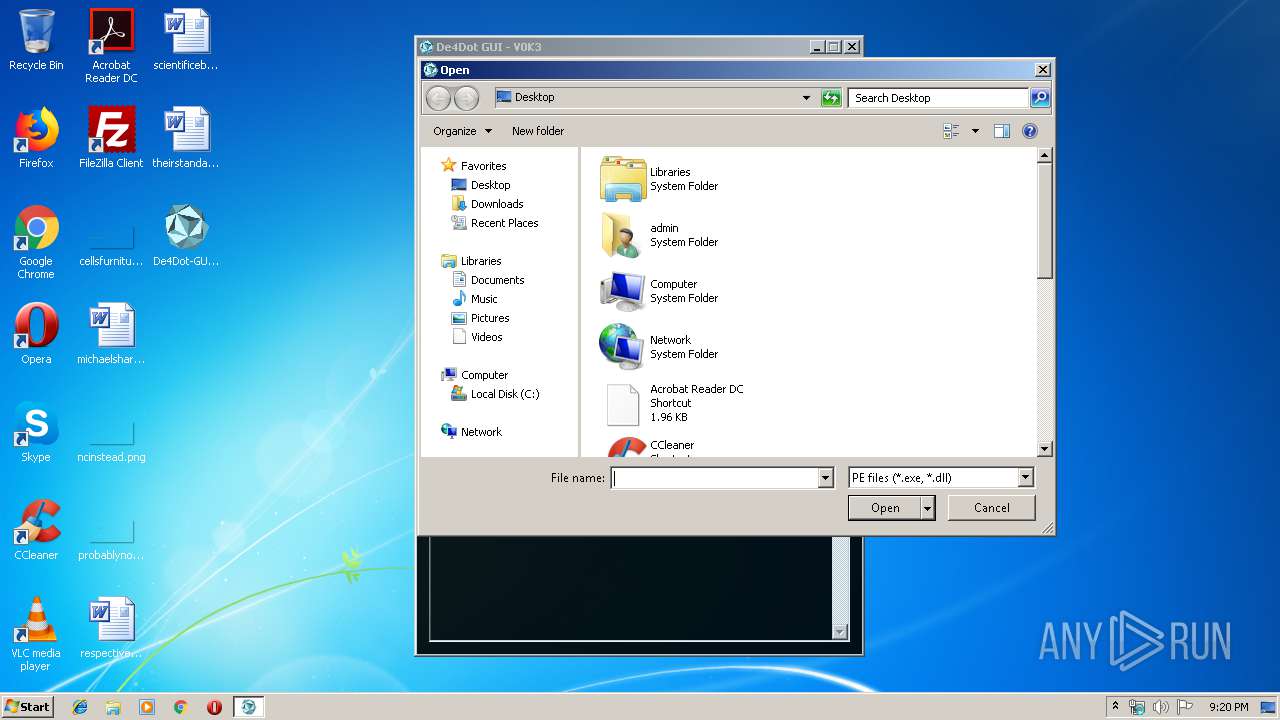Open FileZilla Client desktop shortcut
This screenshot has height=720, width=1280.
tap(111, 138)
